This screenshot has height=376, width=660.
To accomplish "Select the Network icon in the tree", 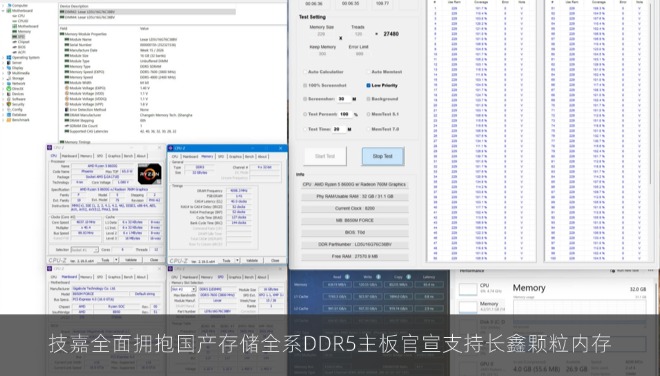I will point(9,83).
